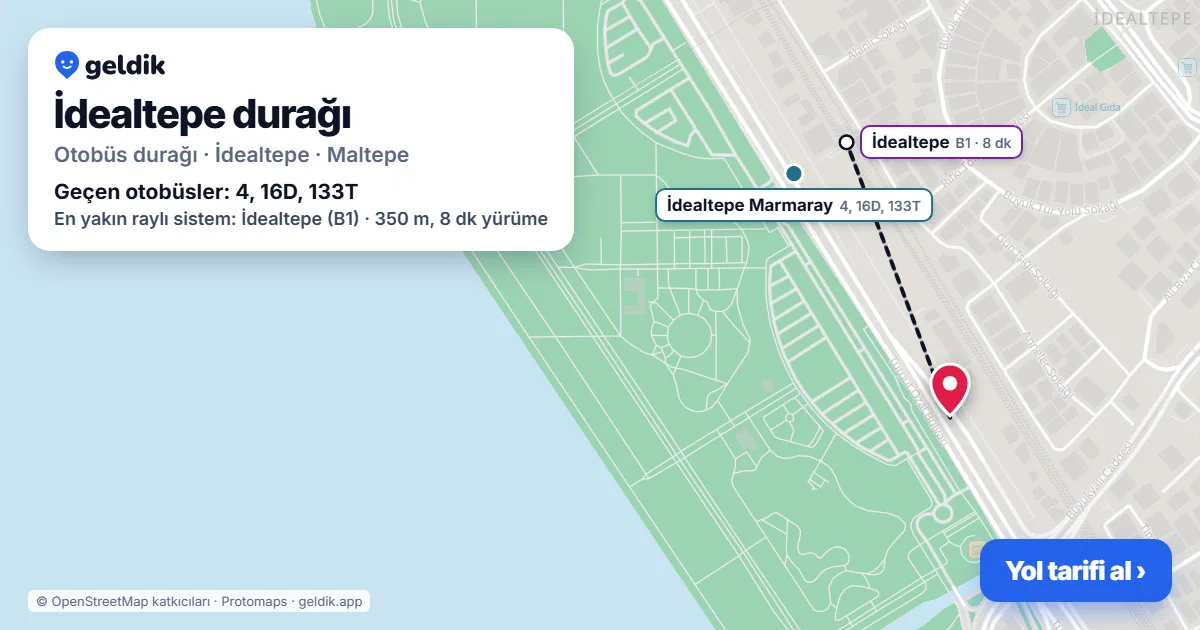
Task: Click the İdealtepe durağı heading
Action: 202,114
